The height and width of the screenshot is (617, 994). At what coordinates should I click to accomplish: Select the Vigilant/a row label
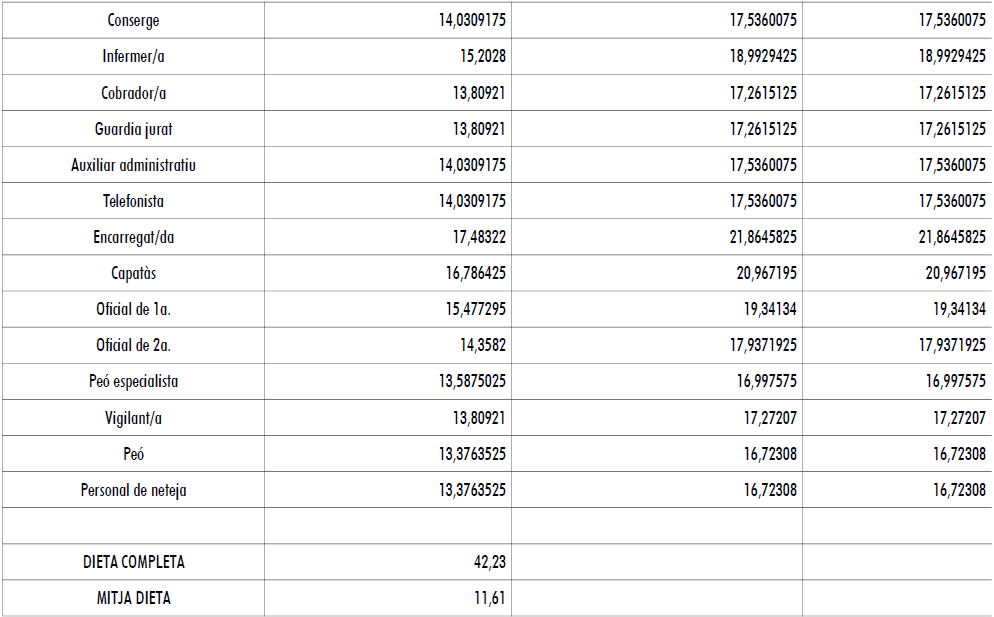click(133, 418)
